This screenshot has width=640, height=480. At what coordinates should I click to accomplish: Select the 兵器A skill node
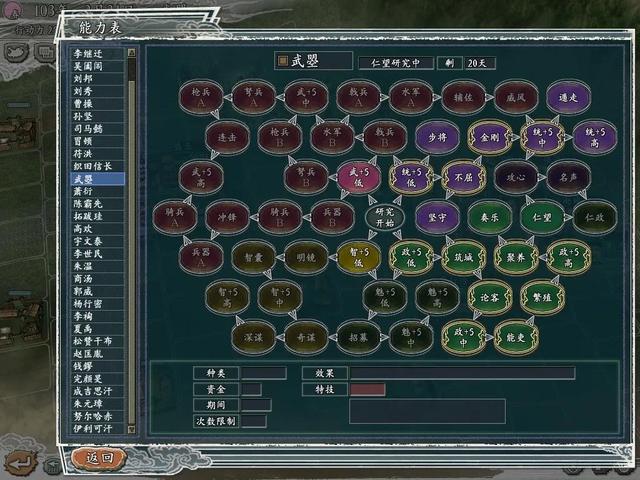201,257
